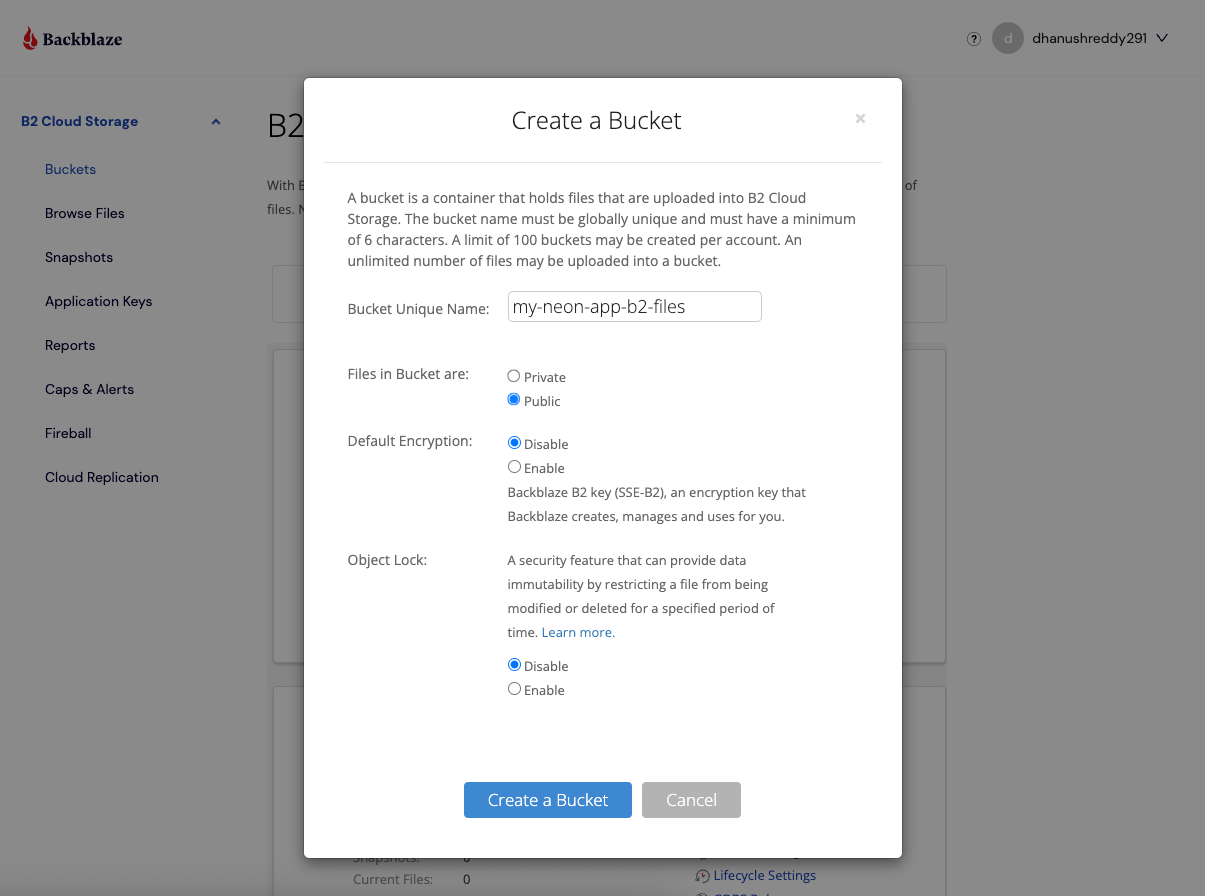Select Private for files in bucket
Viewport: 1205px width, 896px height.
coord(514,376)
